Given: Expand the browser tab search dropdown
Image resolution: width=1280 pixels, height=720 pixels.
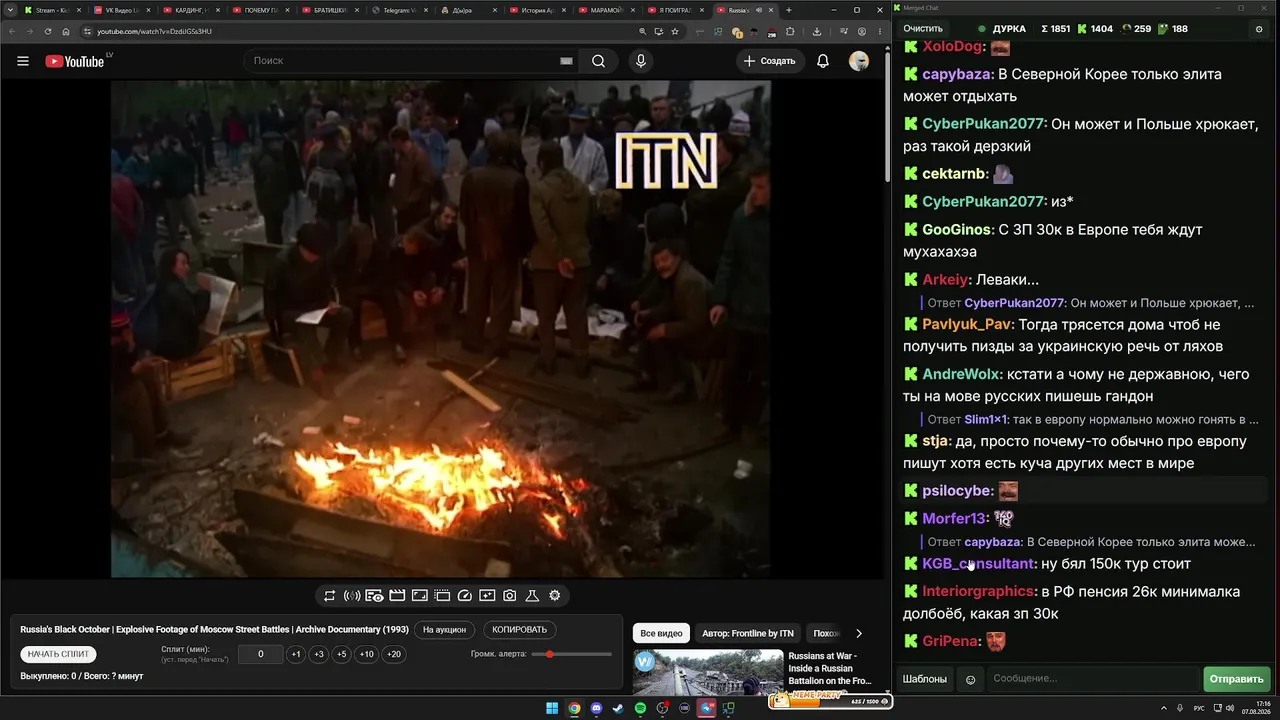Looking at the screenshot, I should point(9,10).
